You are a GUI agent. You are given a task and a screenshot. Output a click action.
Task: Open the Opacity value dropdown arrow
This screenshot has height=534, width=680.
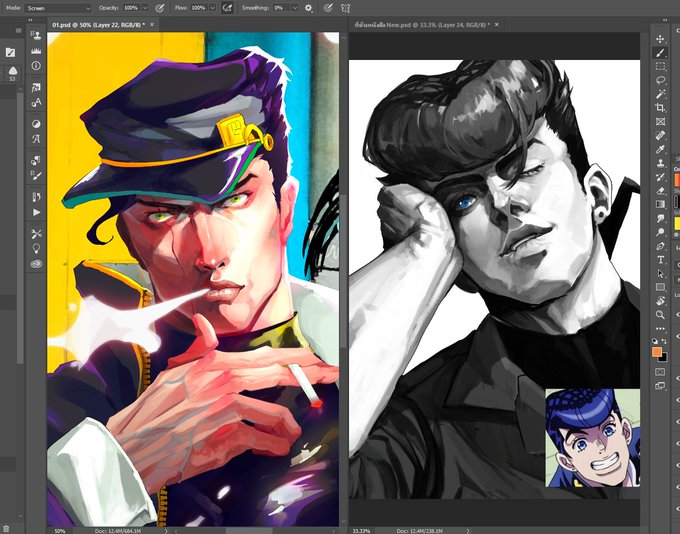point(145,8)
